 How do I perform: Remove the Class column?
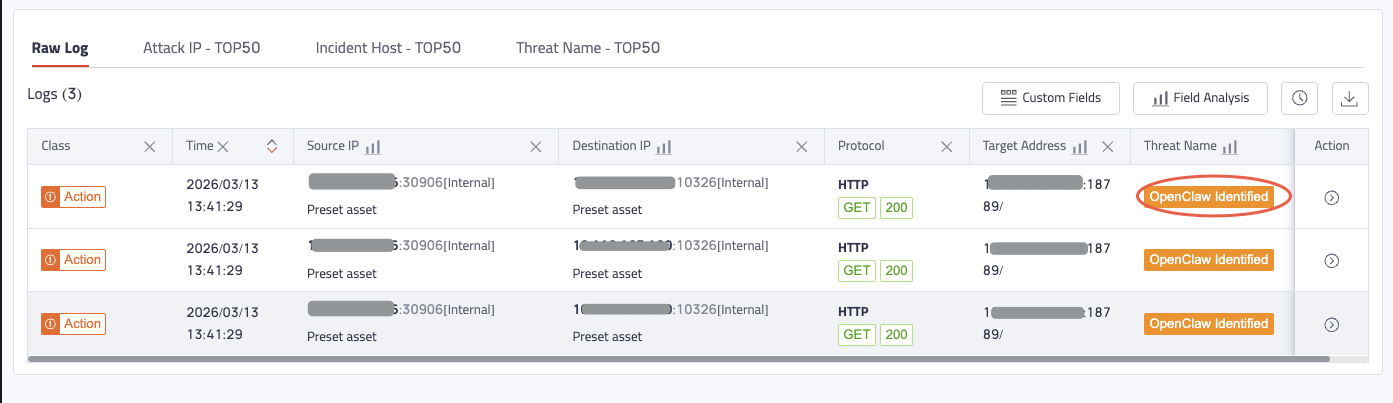tap(150, 147)
